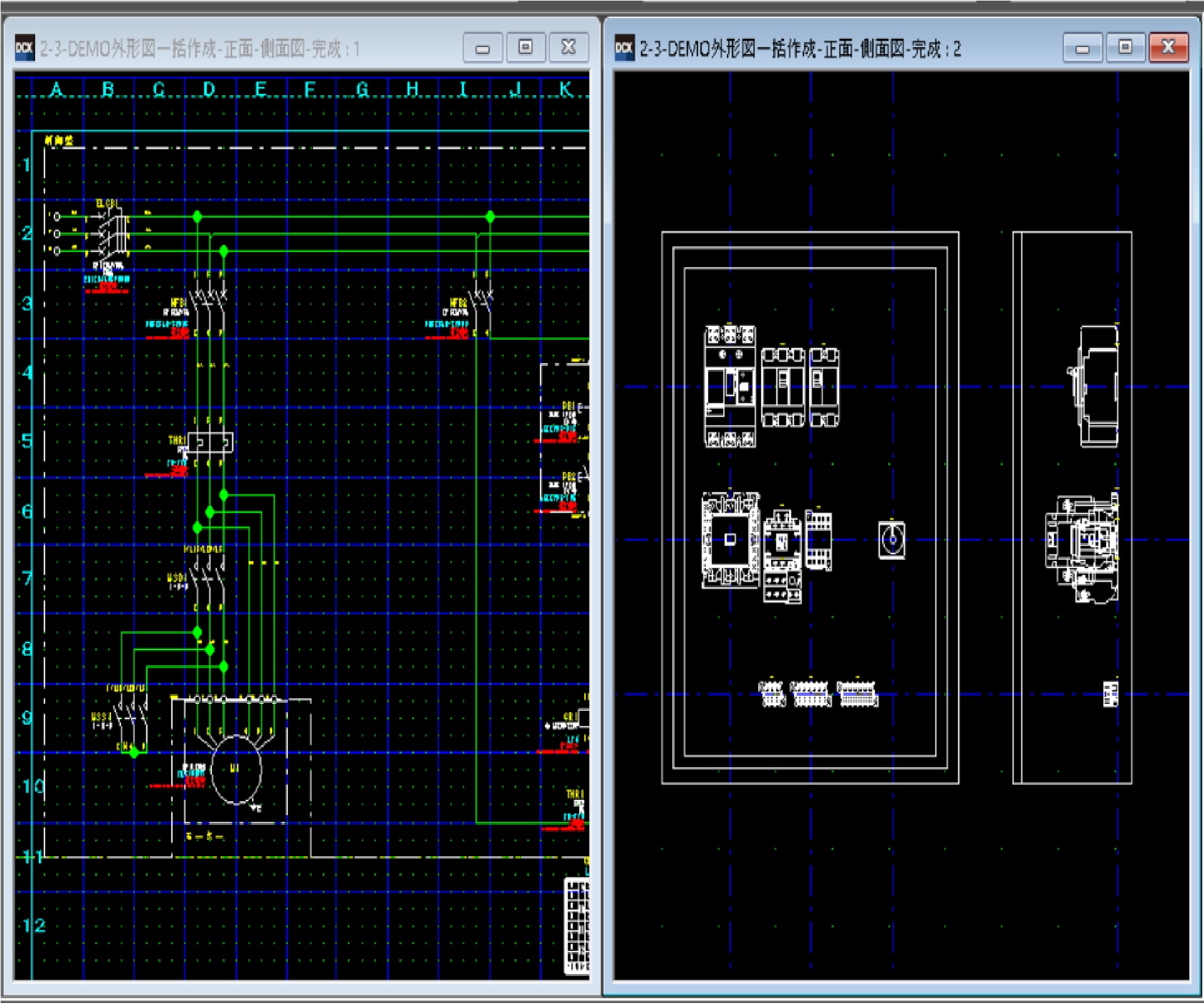Click the DCX icon in window 1 title bar
This screenshot has width=1204, height=1003.
coord(24,48)
